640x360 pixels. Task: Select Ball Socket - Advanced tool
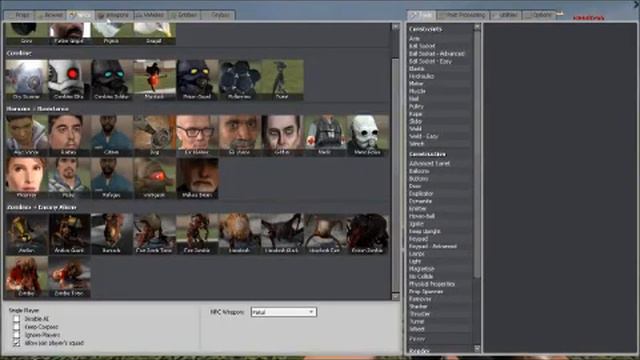[440, 53]
